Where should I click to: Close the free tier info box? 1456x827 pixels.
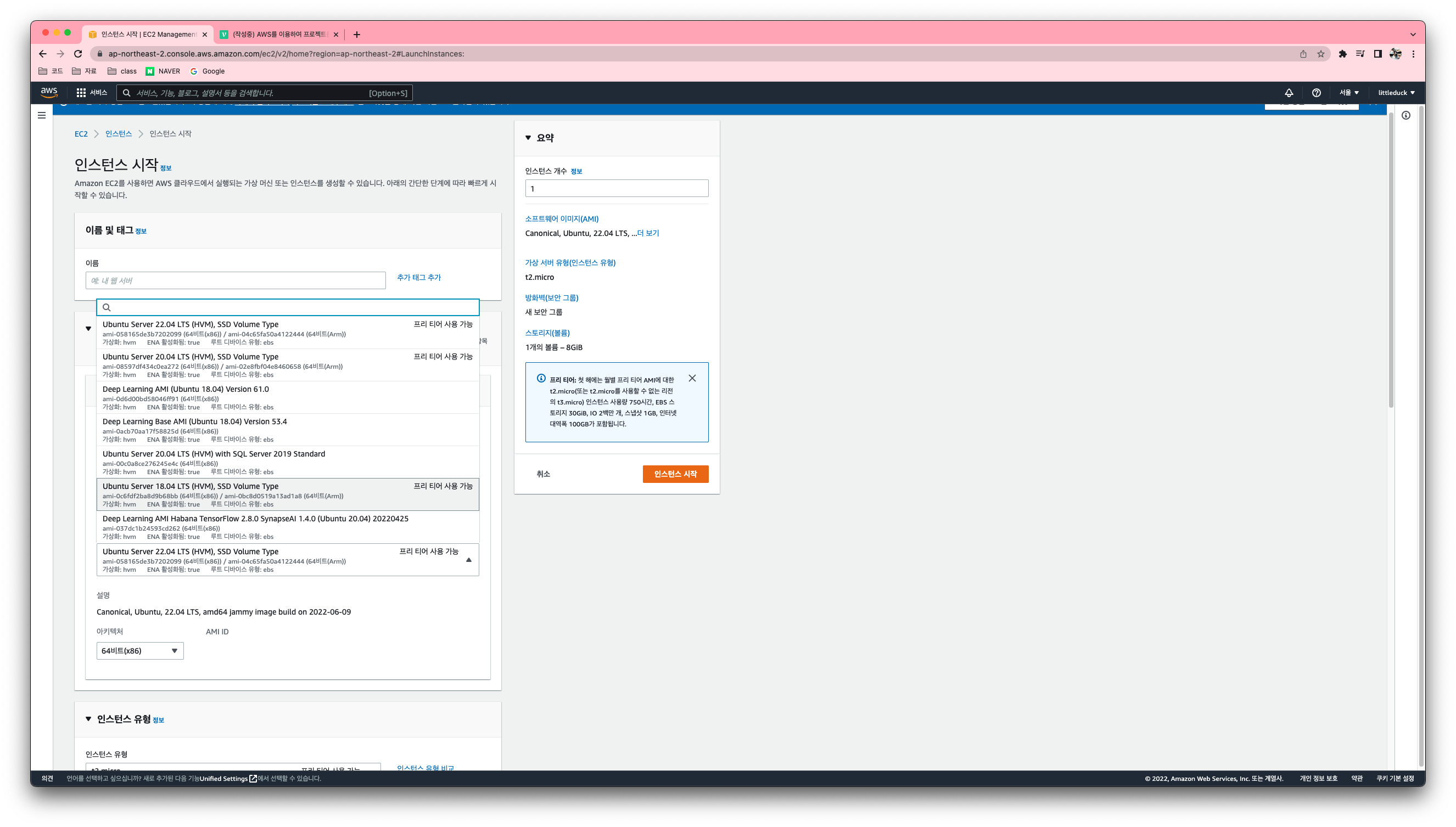tap(692, 378)
